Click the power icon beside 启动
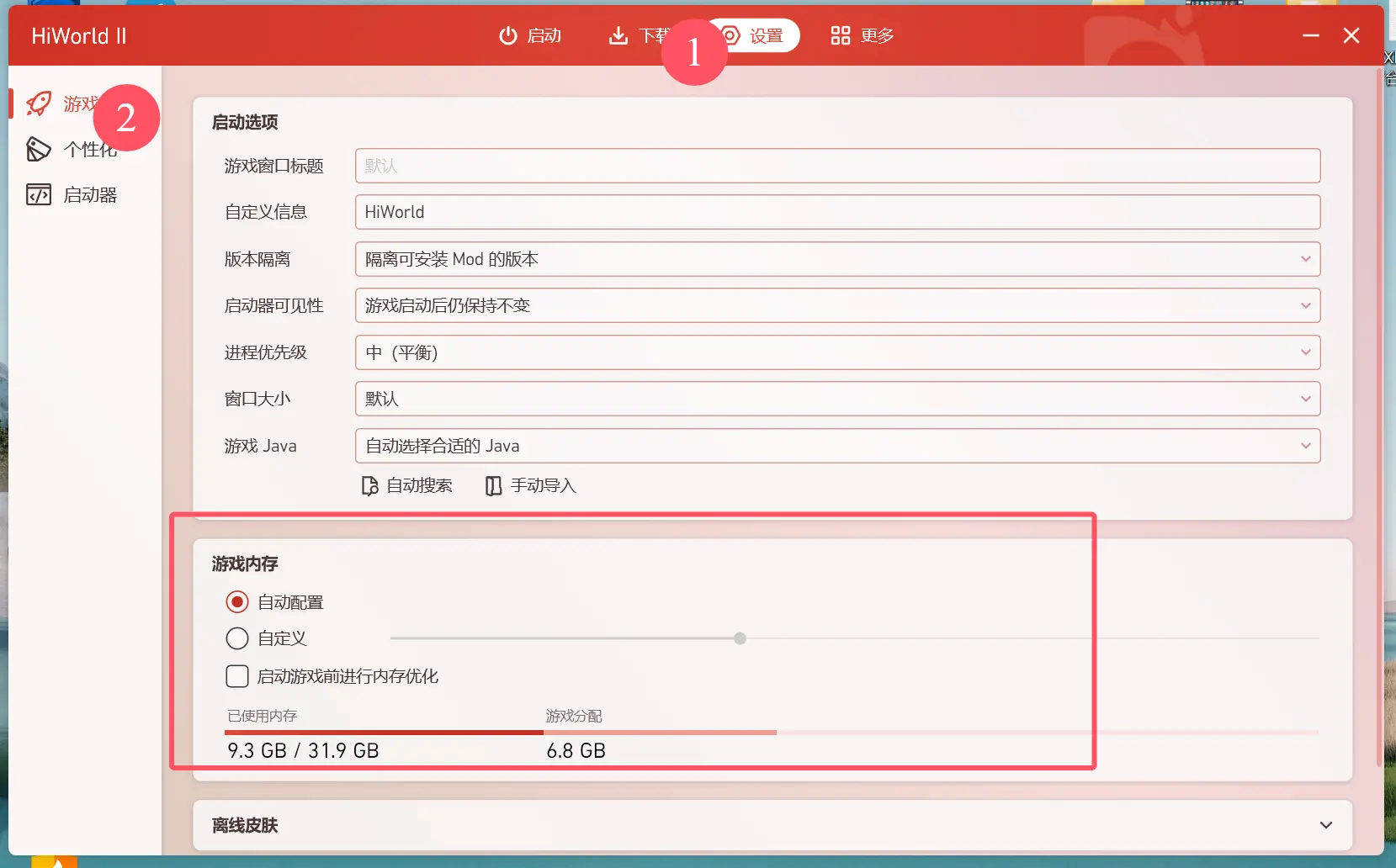The height and width of the screenshot is (868, 1396). [x=507, y=35]
